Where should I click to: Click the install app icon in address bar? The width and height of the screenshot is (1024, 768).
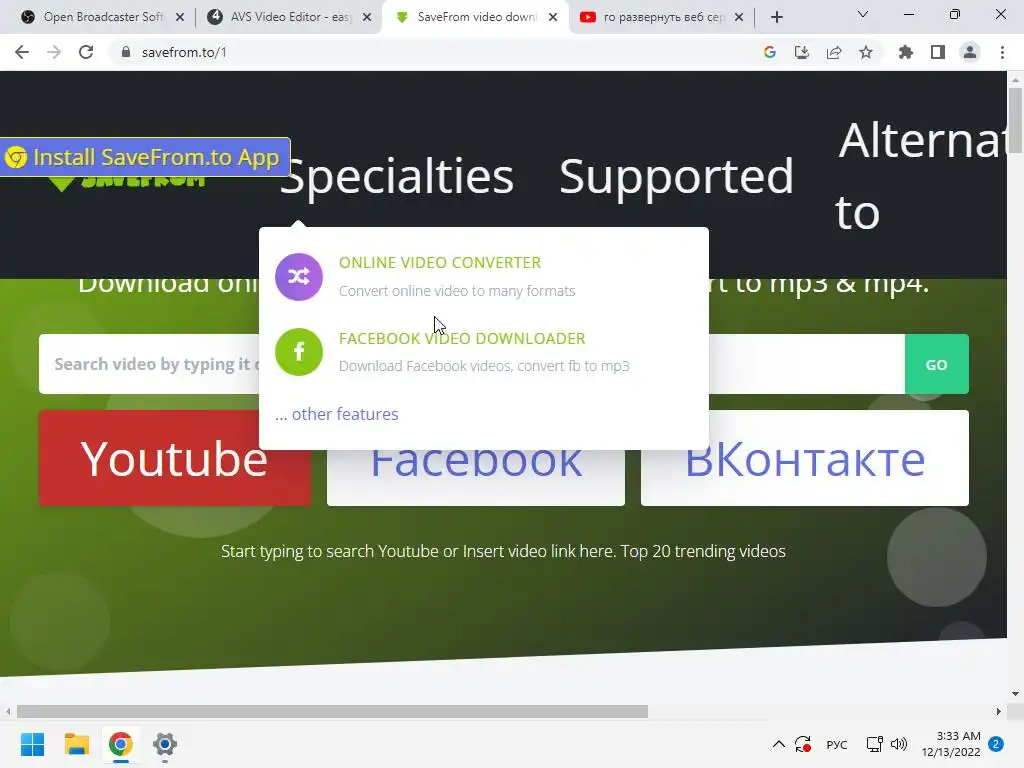(x=802, y=52)
